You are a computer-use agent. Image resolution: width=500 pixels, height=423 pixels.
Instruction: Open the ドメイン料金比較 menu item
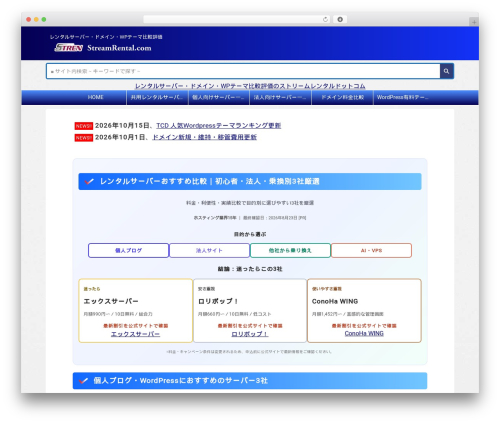click(342, 97)
